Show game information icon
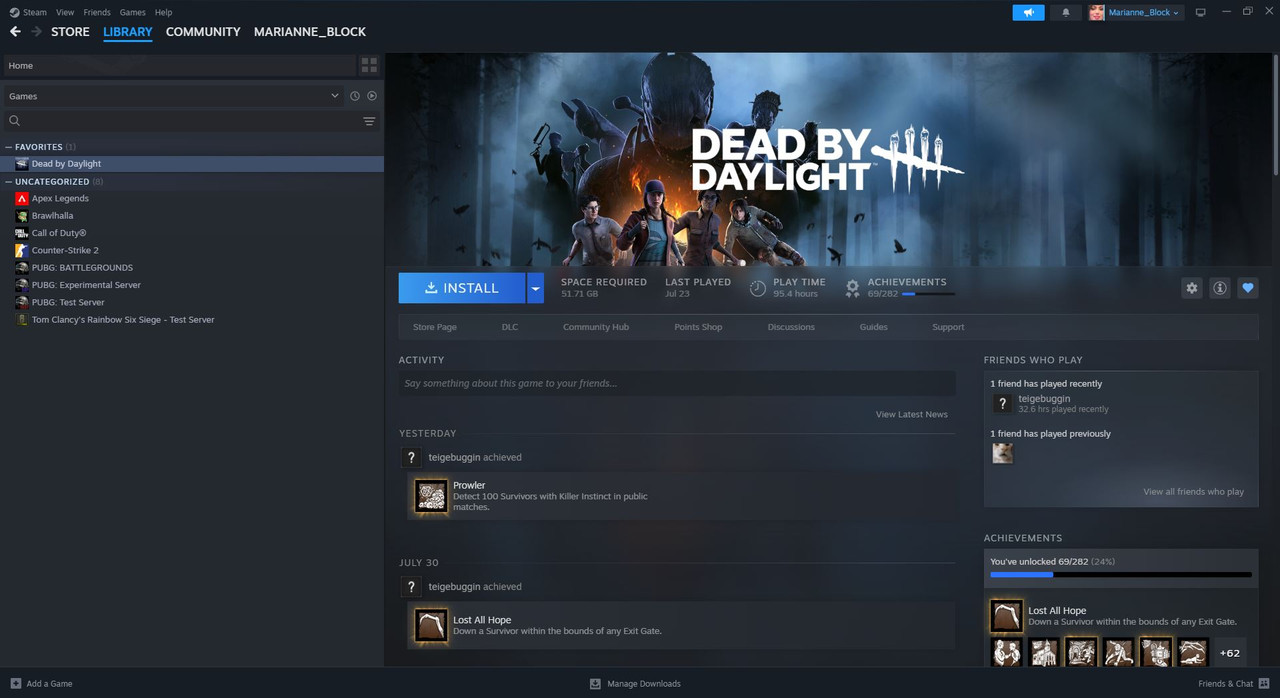Viewport: 1280px width, 698px height. pos(1219,288)
